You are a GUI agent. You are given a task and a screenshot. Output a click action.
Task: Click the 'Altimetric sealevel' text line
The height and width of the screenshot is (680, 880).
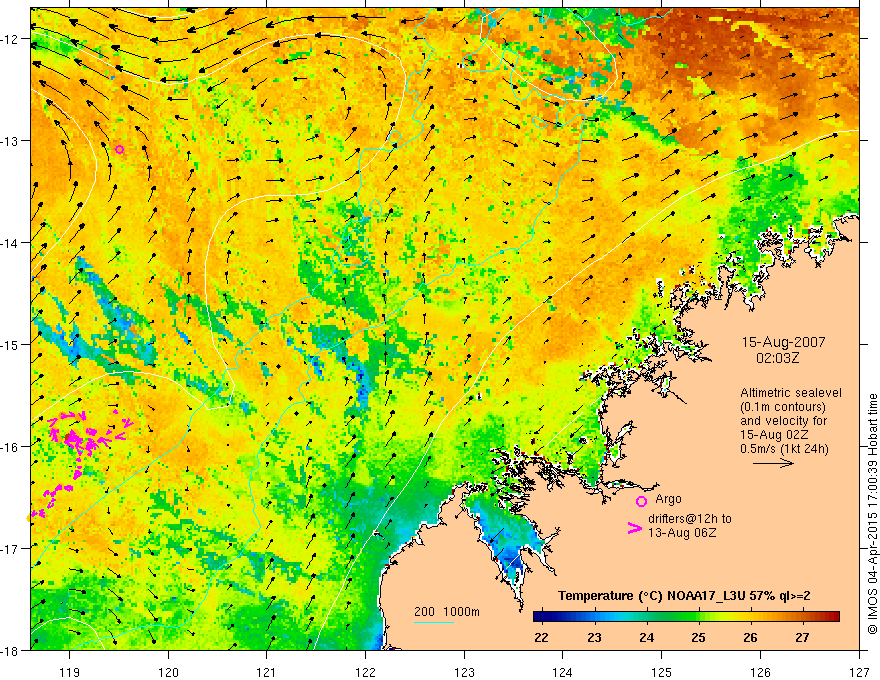click(791, 393)
